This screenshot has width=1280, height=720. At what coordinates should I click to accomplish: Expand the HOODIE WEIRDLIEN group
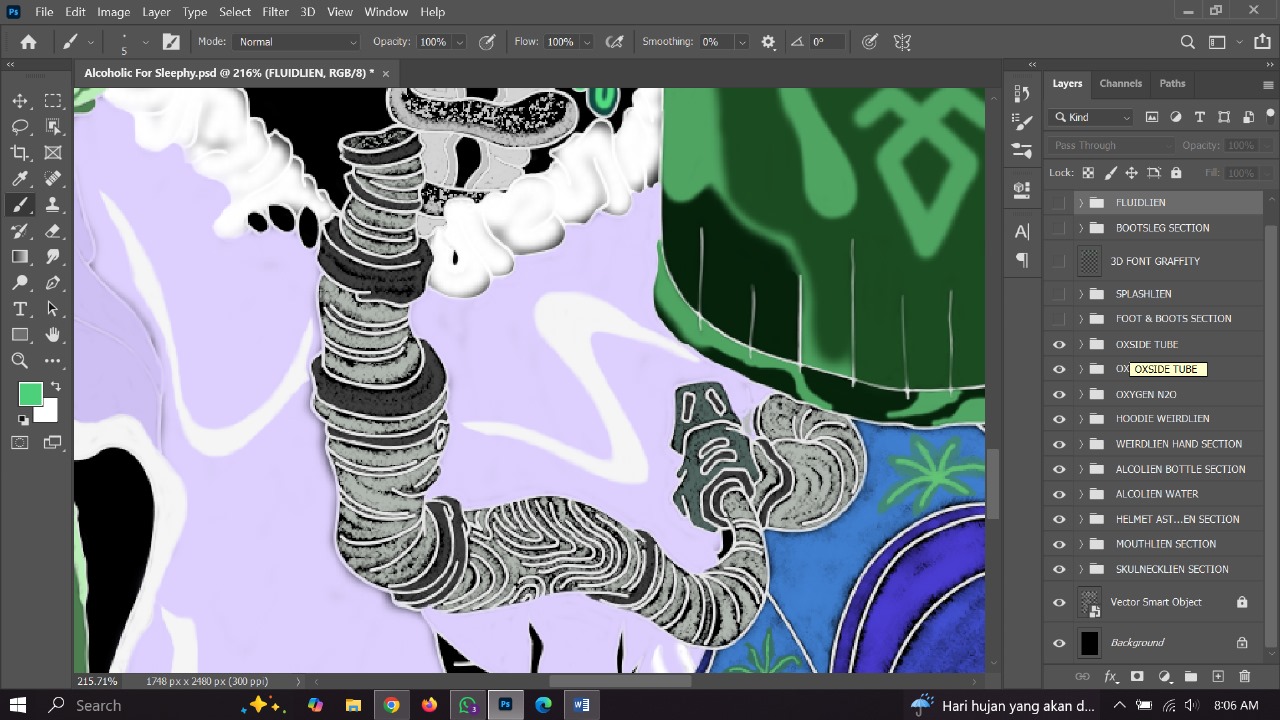click(1080, 418)
